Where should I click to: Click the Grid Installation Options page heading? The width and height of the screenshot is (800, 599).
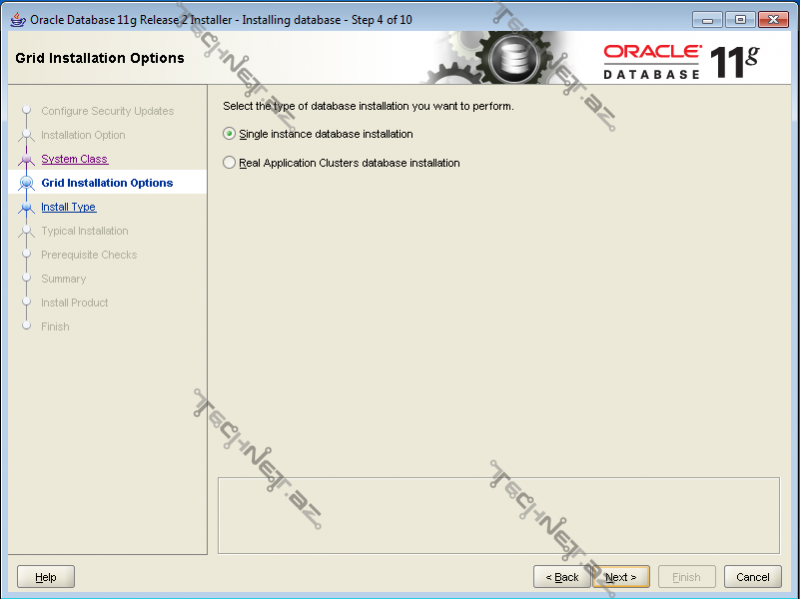(100, 58)
